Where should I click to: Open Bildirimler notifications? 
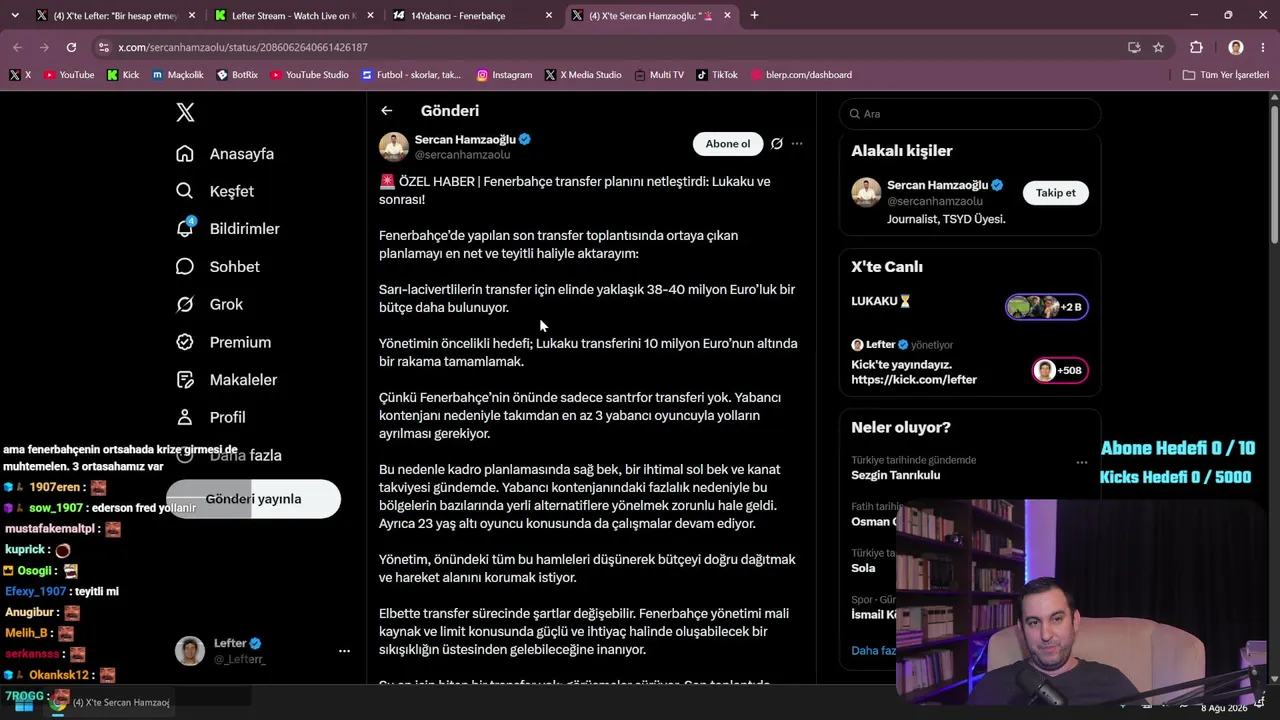(227, 229)
